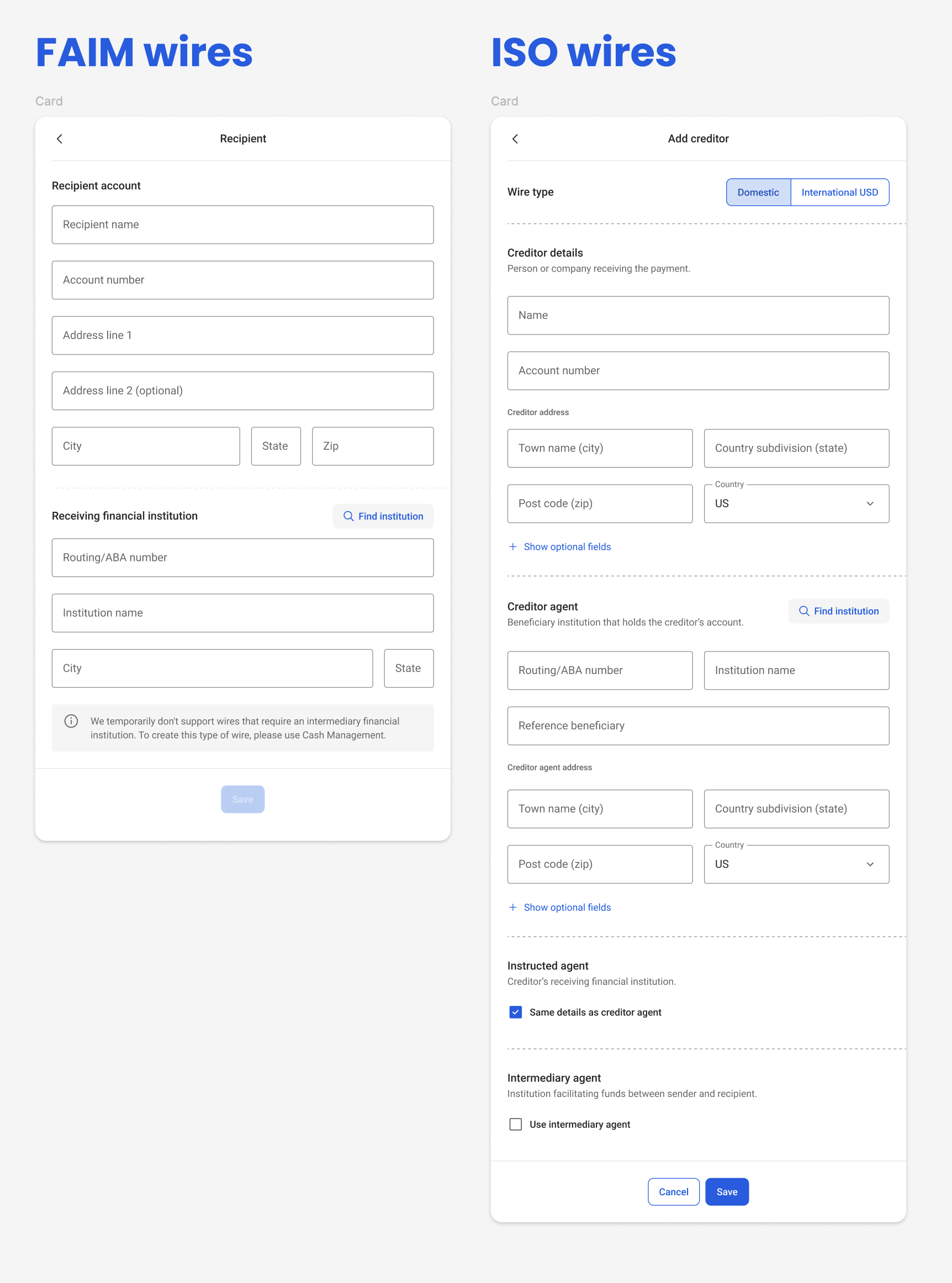Focus the Recipient name field
Viewport: 952px width, 1283px height.
coord(242,224)
